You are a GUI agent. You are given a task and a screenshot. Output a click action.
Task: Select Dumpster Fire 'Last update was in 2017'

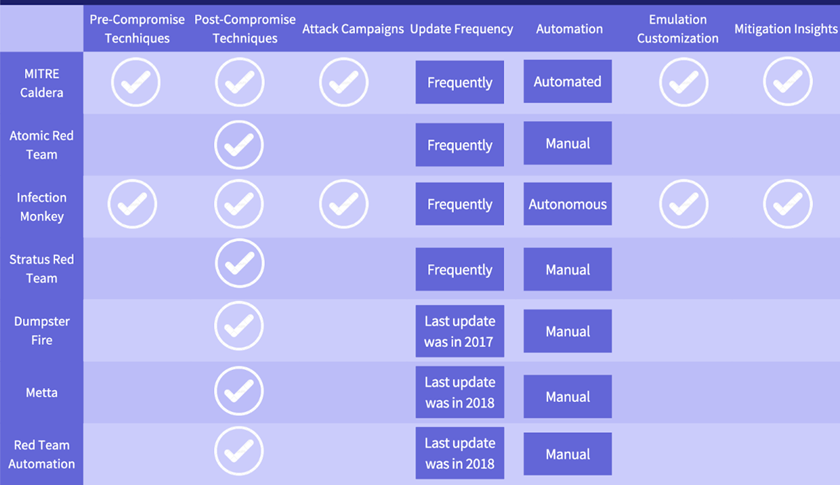pyautogui.click(x=460, y=331)
